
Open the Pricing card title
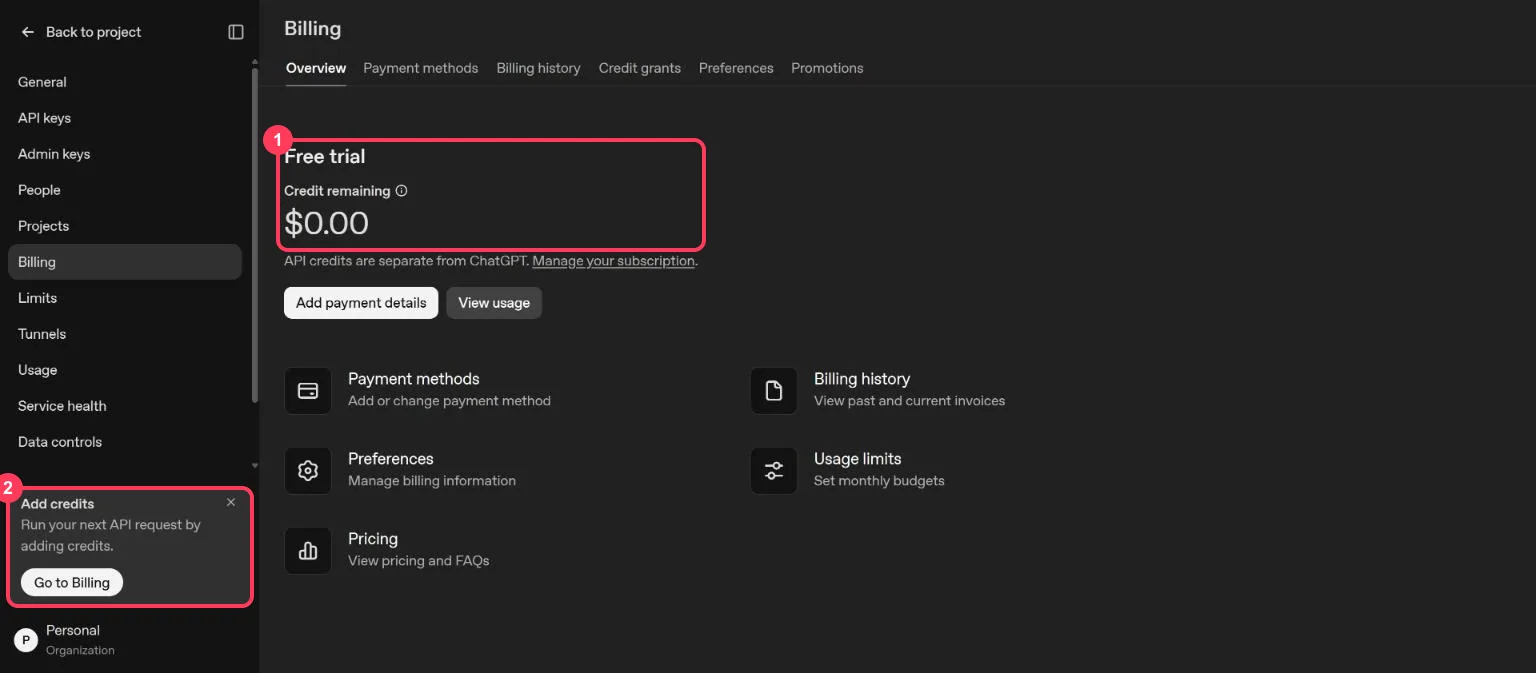pyautogui.click(x=373, y=539)
